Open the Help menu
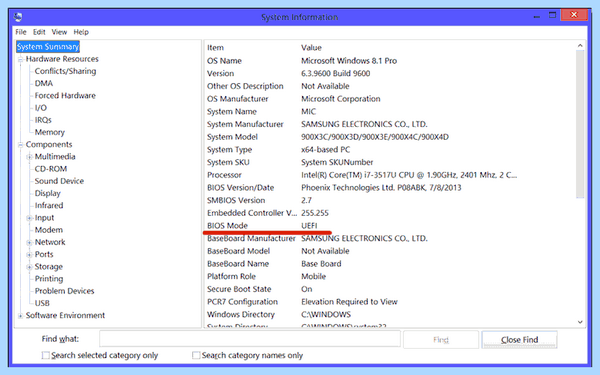 (x=81, y=32)
